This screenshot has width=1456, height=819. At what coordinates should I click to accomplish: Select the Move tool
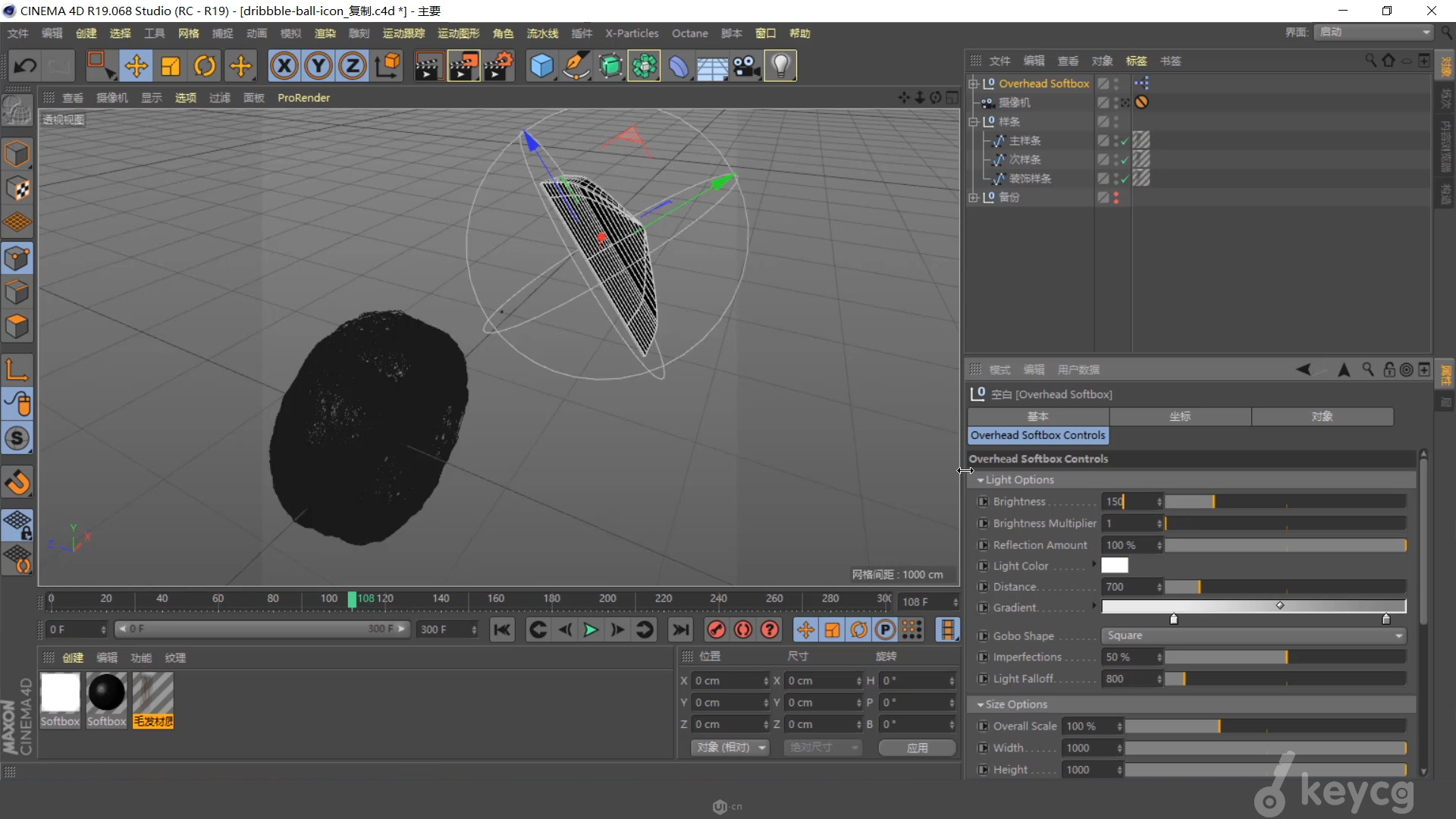[136, 66]
